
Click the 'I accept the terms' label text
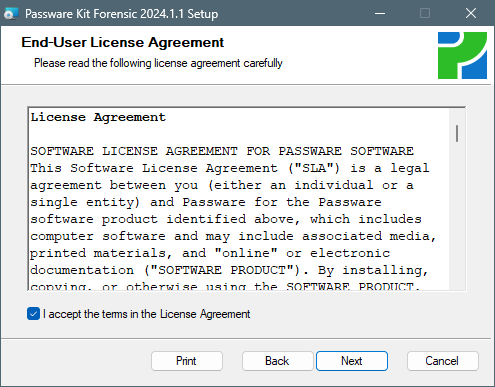pos(147,314)
